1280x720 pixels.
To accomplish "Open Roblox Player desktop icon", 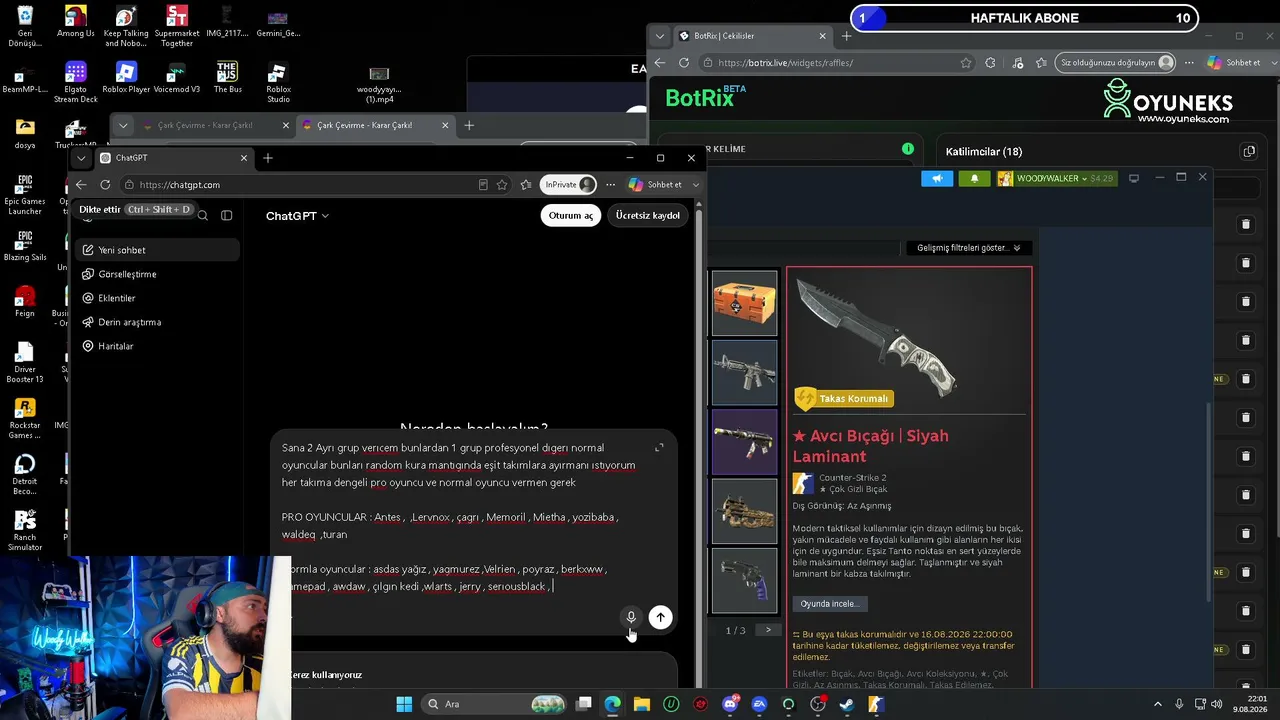I will [x=126, y=78].
